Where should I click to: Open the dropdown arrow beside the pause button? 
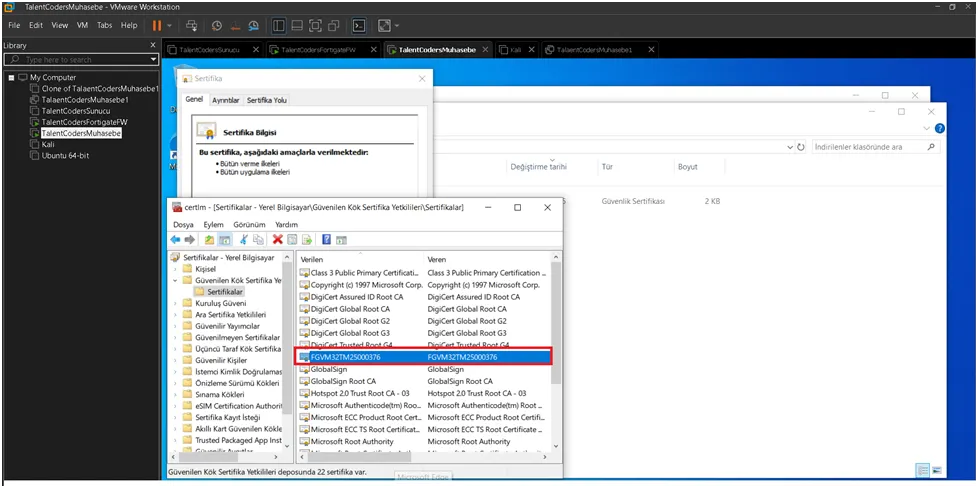tap(168, 26)
